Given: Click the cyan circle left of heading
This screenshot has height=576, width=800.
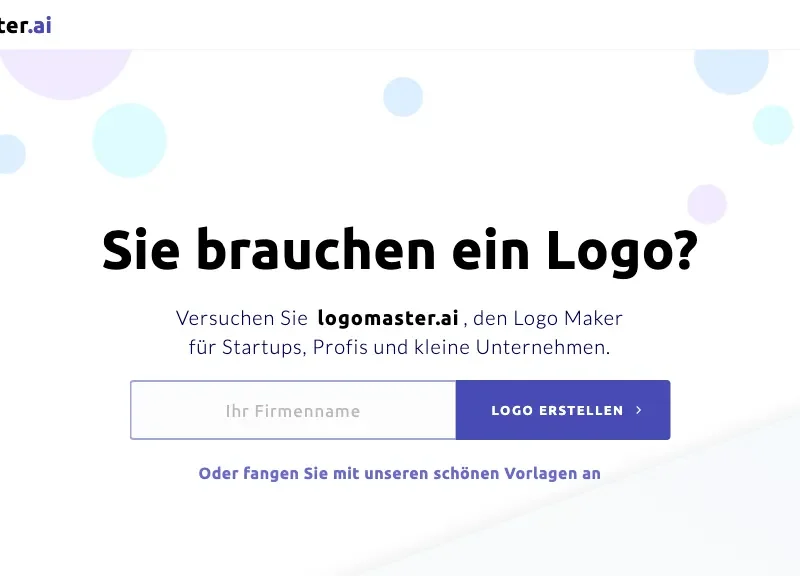Looking at the screenshot, I should tap(130, 140).
